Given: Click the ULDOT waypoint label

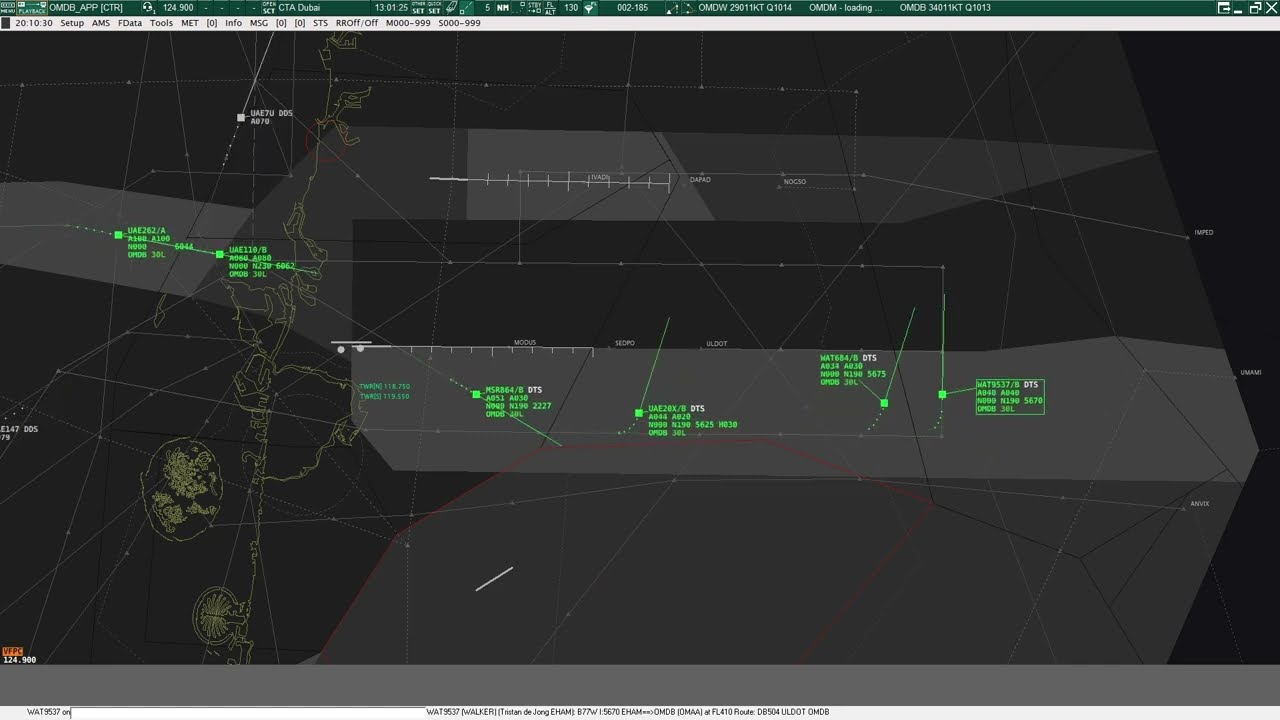Looking at the screenshot, I should tap(717, 344).
